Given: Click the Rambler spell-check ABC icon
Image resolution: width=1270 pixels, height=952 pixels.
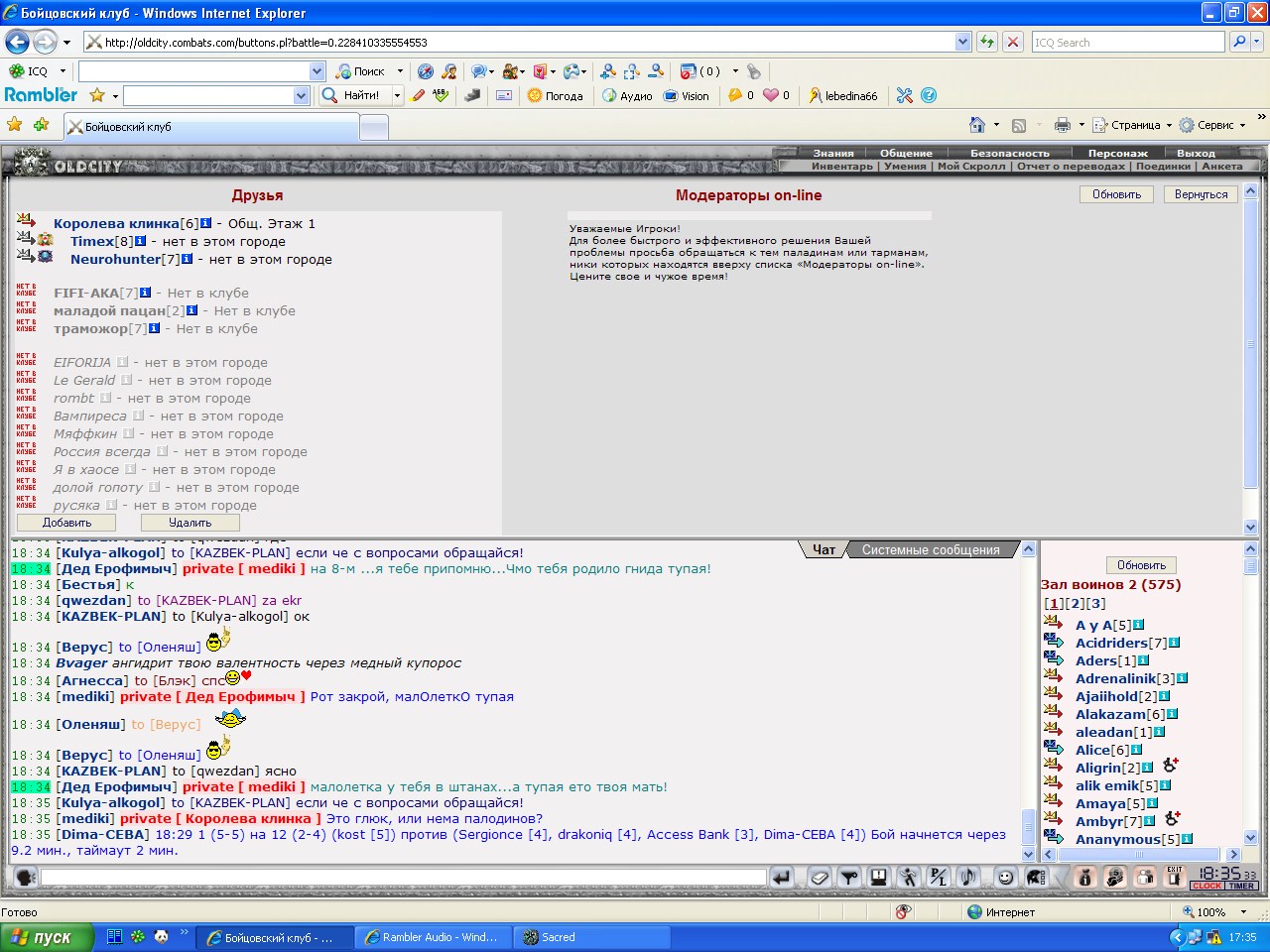Looking at the screenshot, I should click(x=441, y=95).
